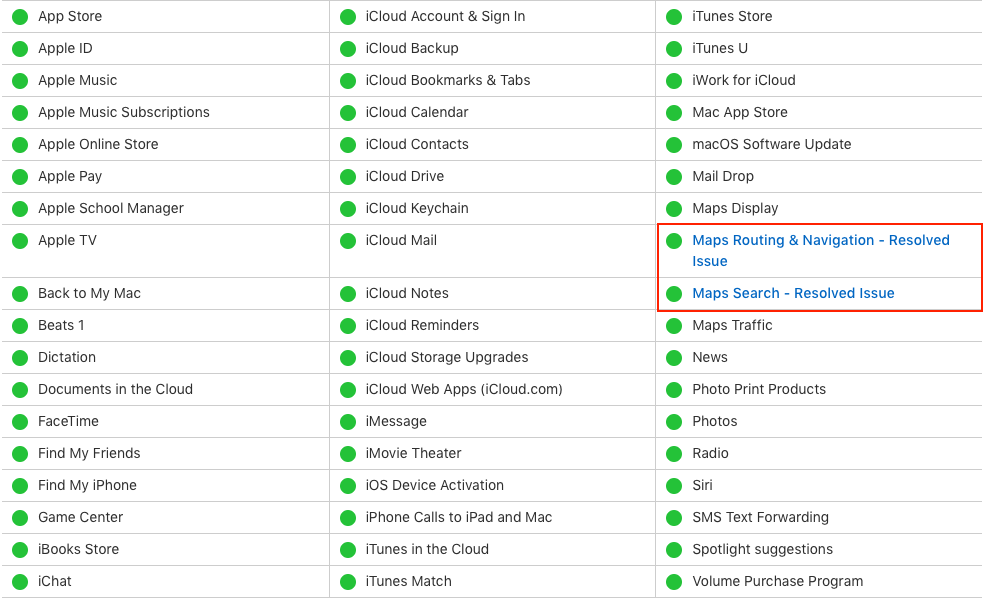Select the iTunes U entry
This screenshot has width=1000, height=598.
(x=720, y=48)
